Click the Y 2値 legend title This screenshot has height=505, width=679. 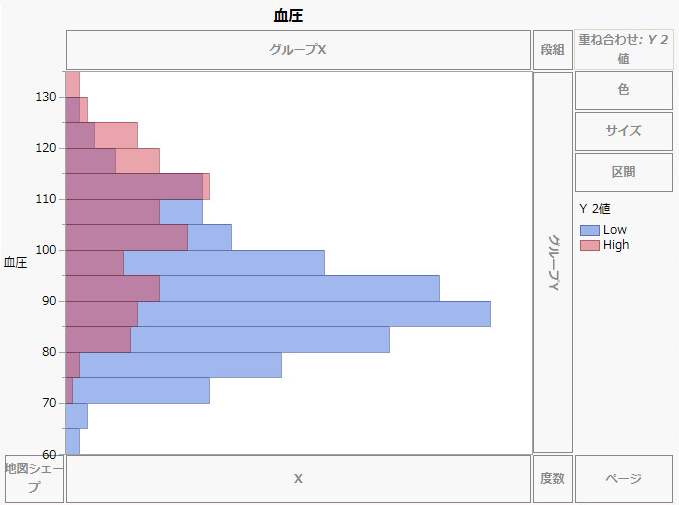[x=602, y=209]
